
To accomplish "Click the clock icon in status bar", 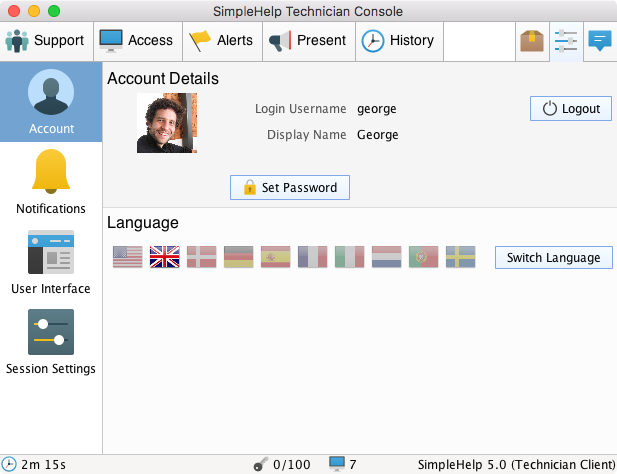I will coord(9,464).
